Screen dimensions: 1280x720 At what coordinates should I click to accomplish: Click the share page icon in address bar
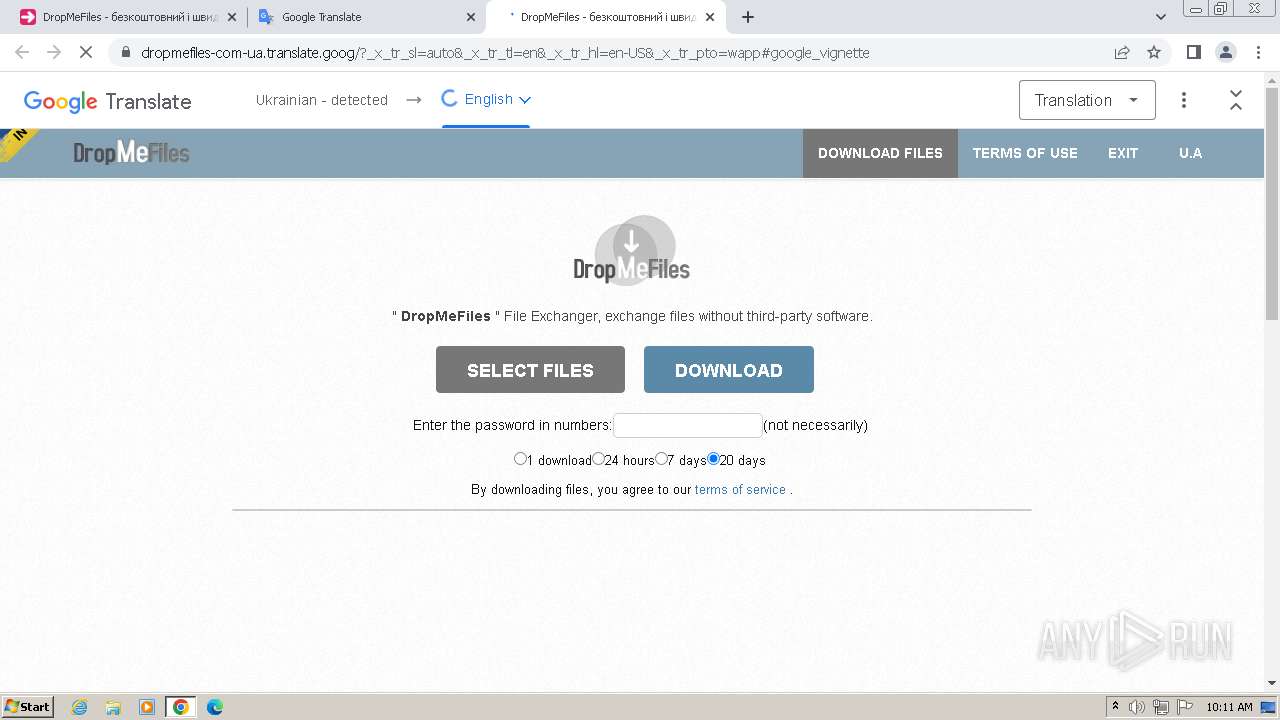pyautogui.click(x=1122, y=52)
